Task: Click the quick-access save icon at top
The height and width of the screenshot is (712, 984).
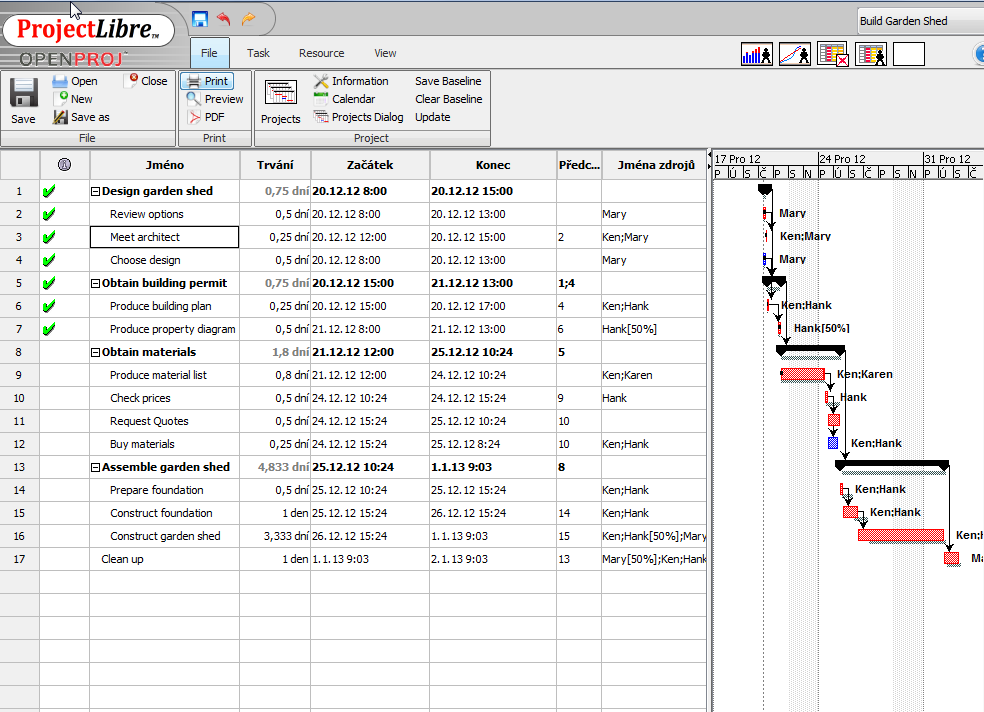Action: 200,19
